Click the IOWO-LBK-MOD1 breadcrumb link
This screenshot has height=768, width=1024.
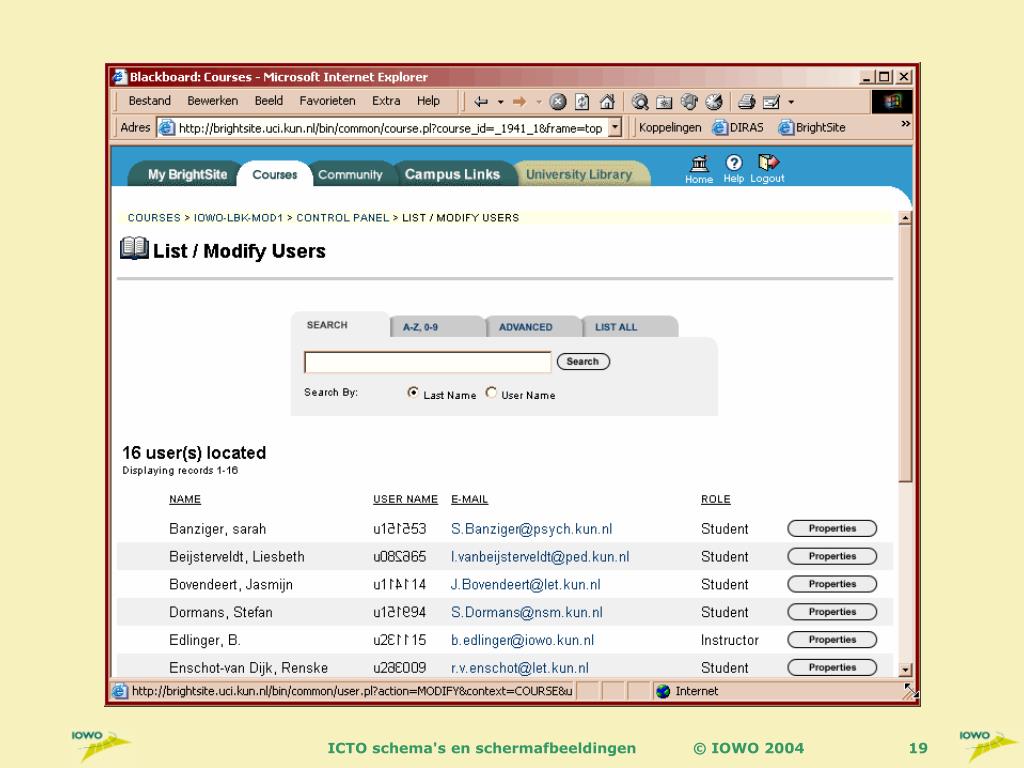point(238,217)
